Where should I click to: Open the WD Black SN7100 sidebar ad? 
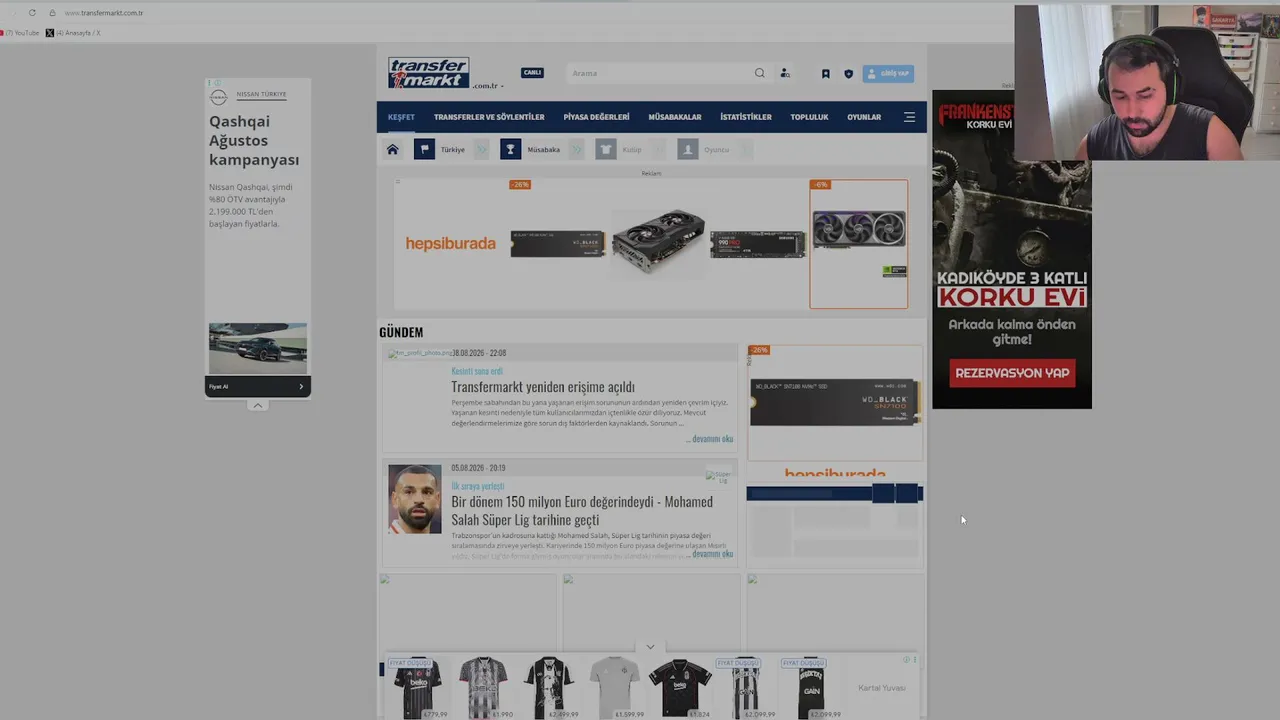click(x=834, y=402)
